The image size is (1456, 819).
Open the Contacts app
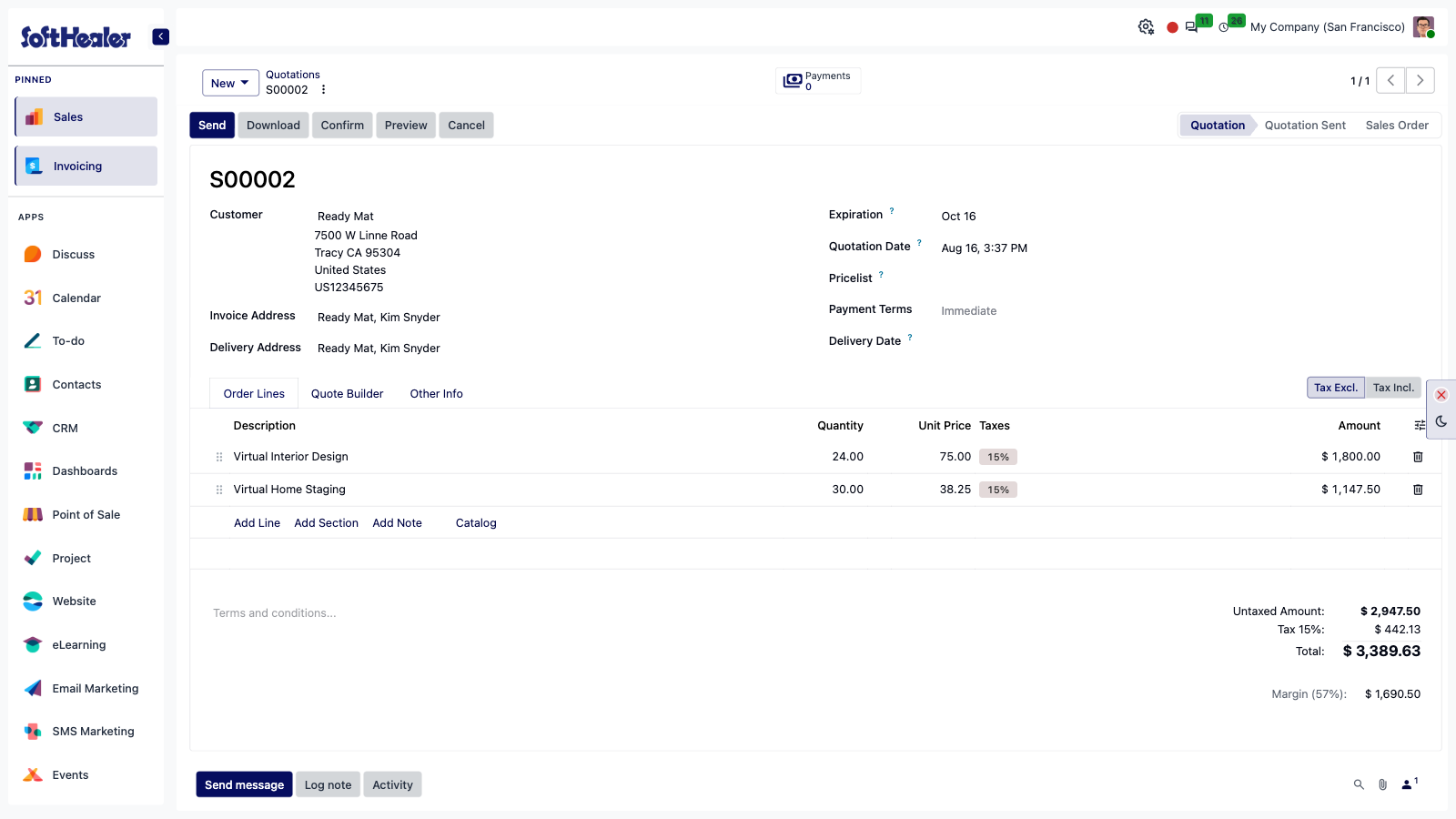pyautogui.click(x=86, y=384)
